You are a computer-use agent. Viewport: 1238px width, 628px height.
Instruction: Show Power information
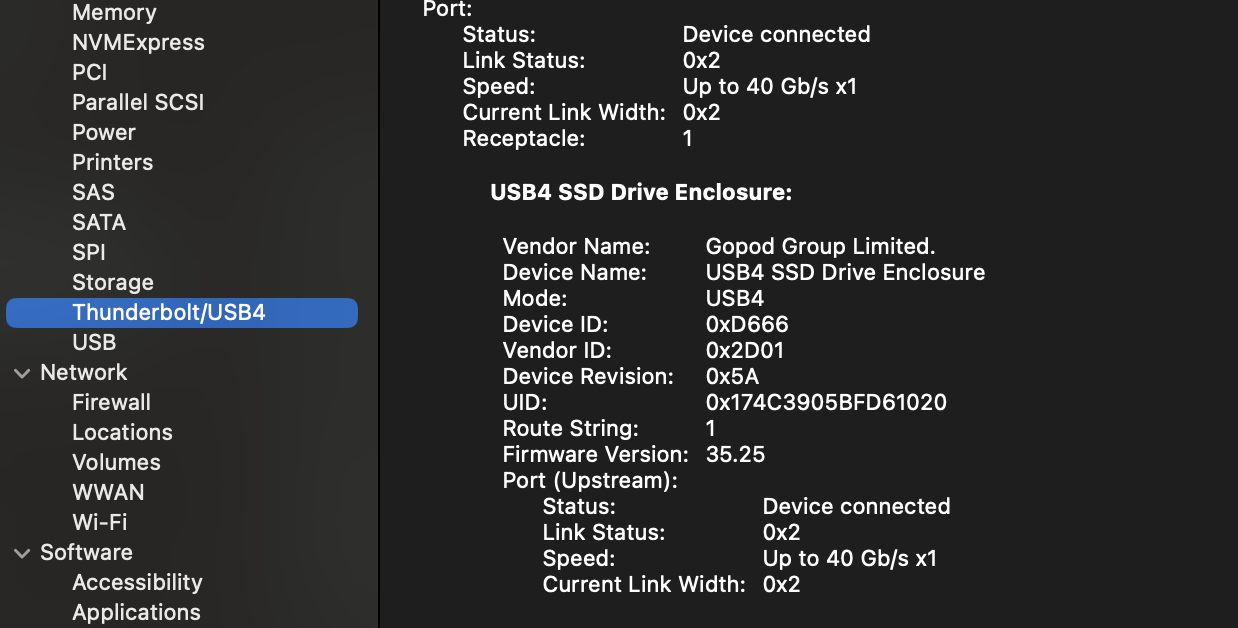(x=104, y=133)
